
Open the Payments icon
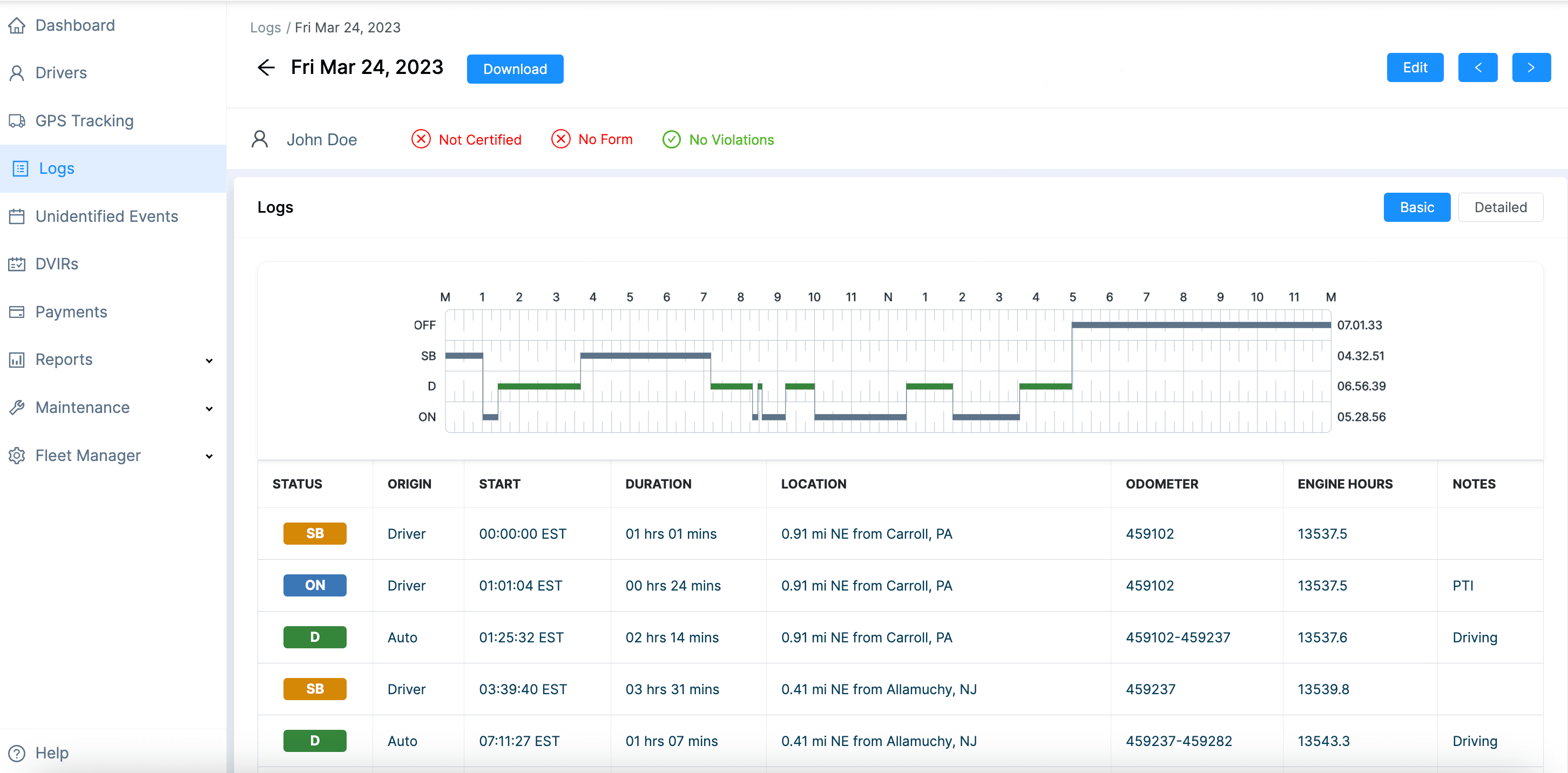[x=17, y=311]
